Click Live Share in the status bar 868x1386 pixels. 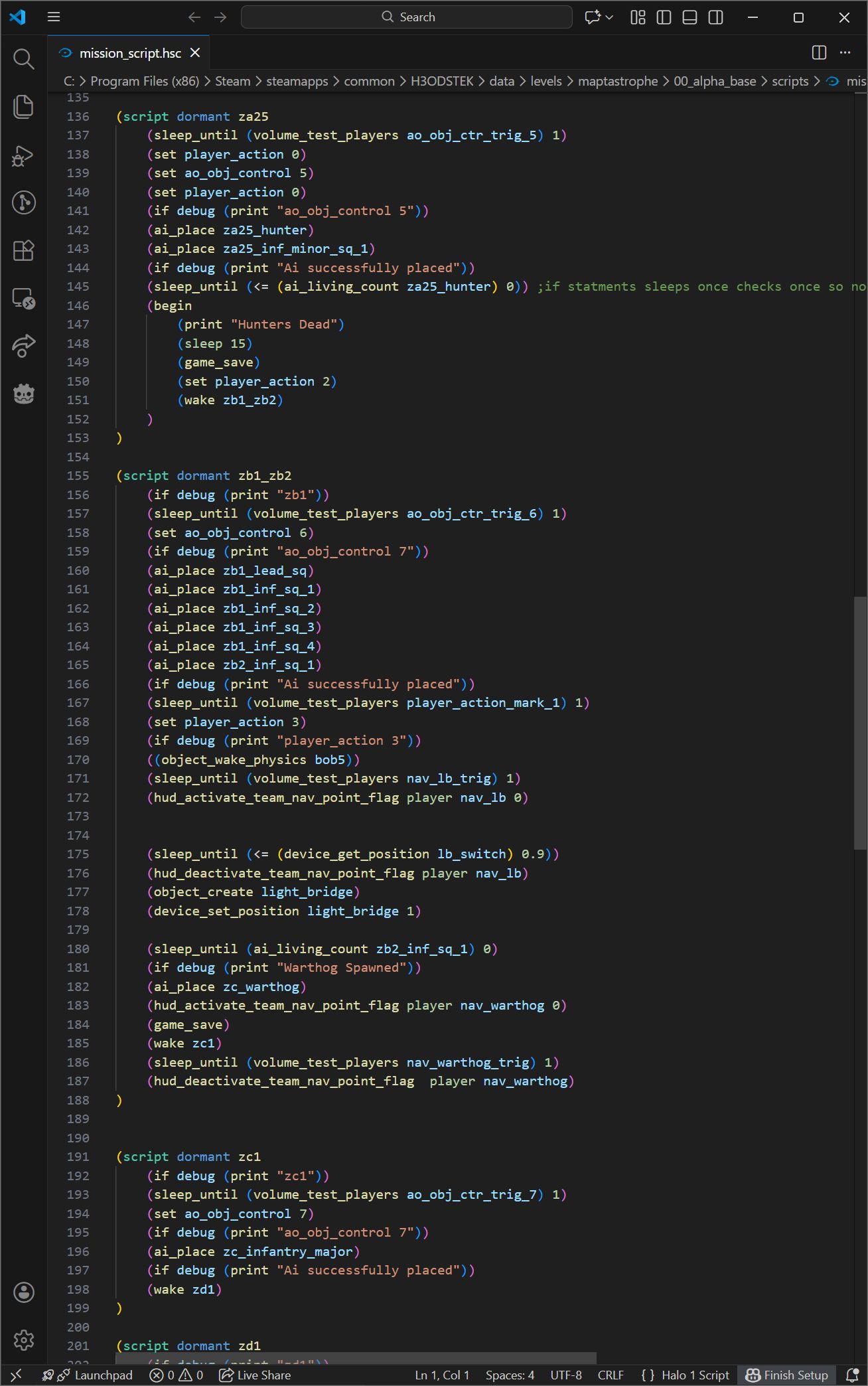point(255,1375)
